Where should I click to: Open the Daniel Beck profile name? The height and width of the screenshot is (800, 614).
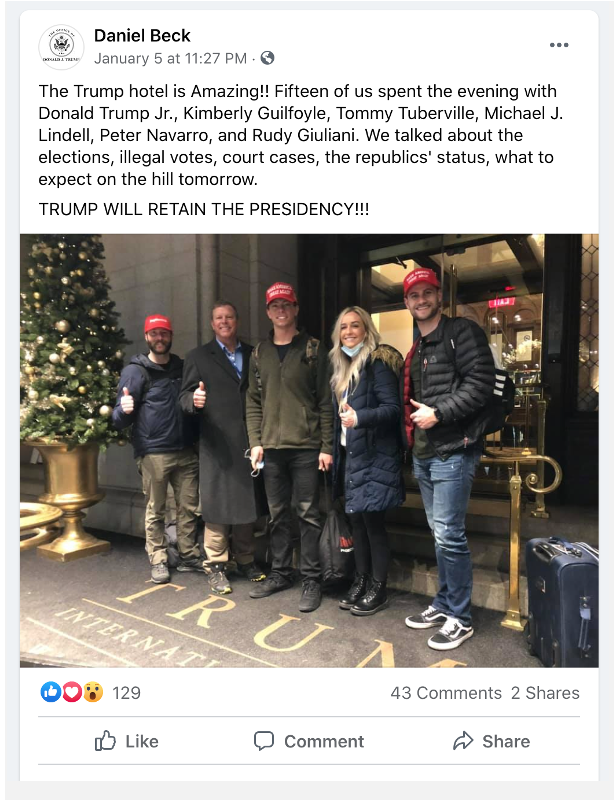pyautogui.click(x=142, y=36)
